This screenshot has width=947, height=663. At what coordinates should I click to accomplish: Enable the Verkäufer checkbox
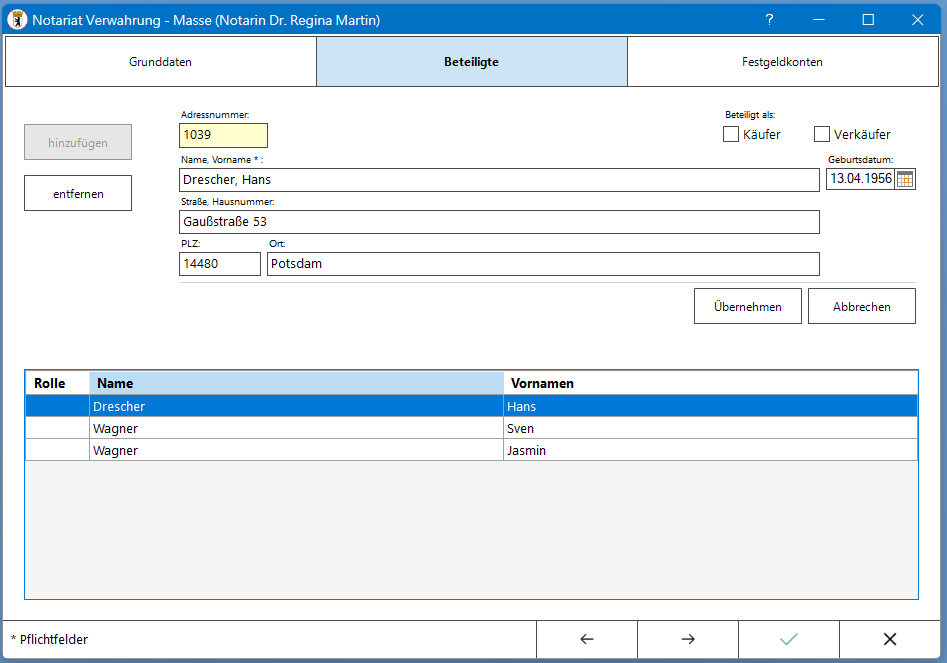(822, 134)
